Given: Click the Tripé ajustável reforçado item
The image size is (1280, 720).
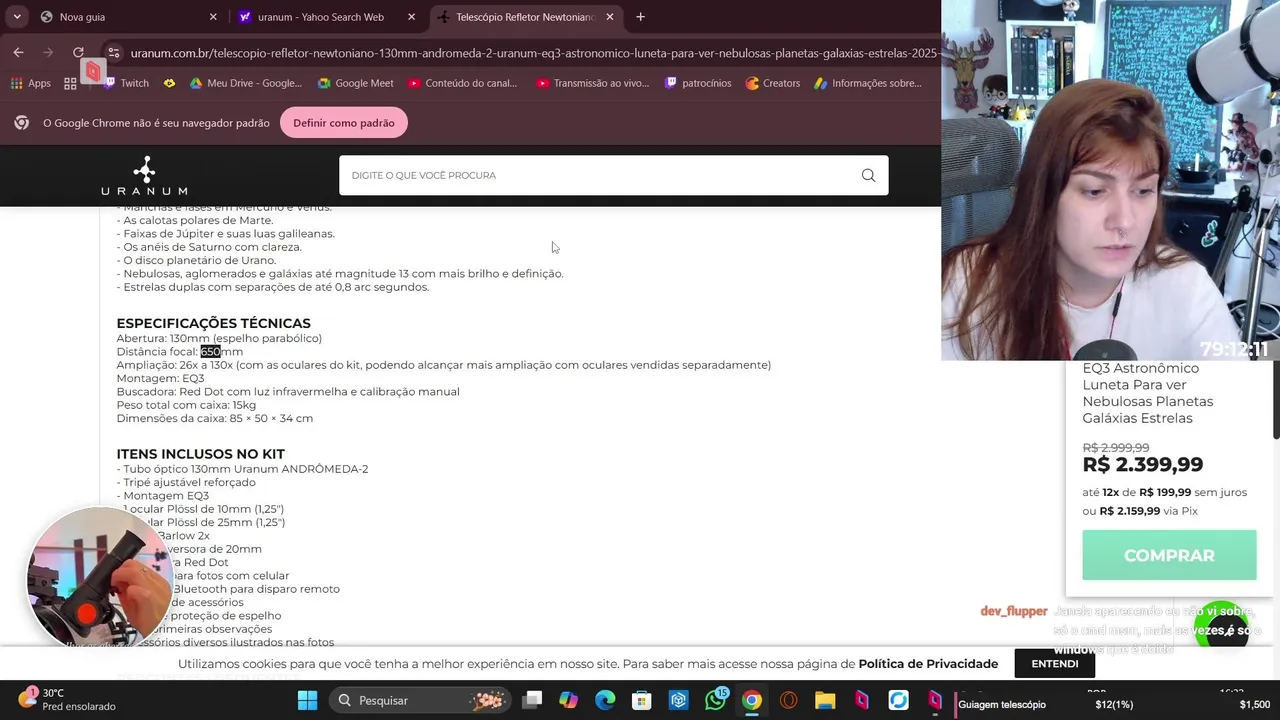Looking at the screenshot, I should pyautogui.click(x=186, y=482).
